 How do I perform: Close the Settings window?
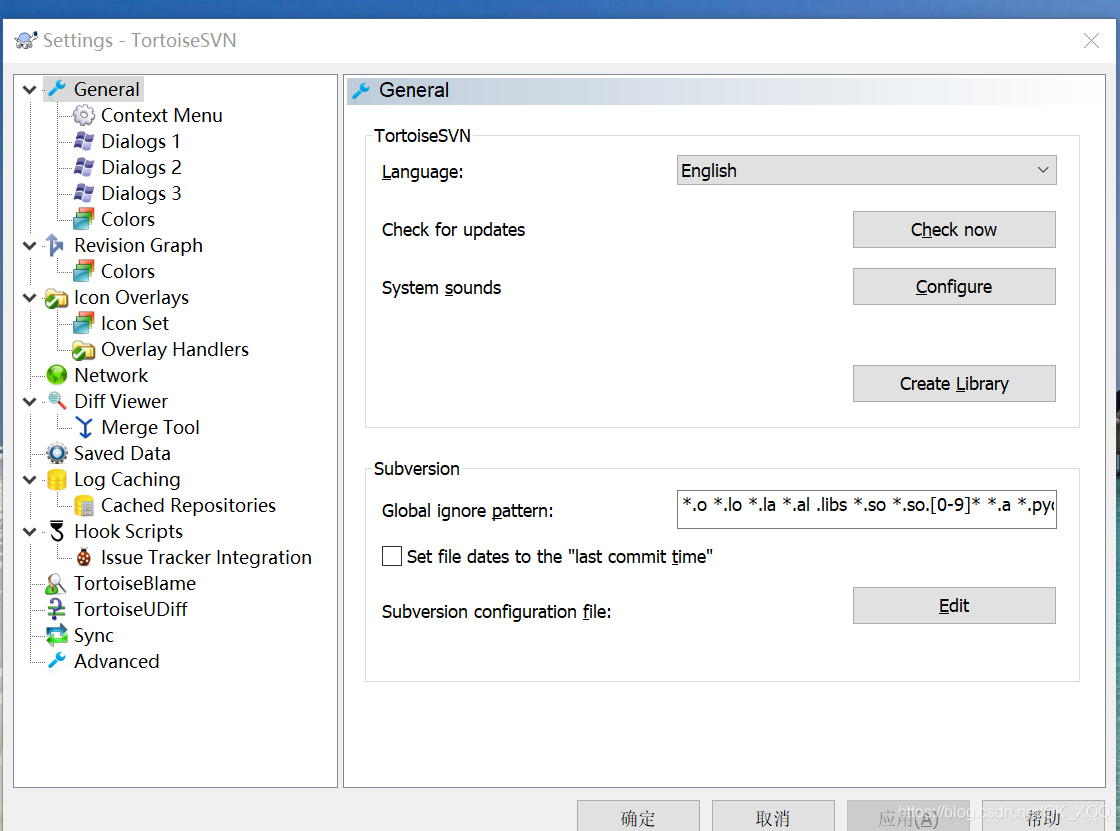coord(1091,41)
